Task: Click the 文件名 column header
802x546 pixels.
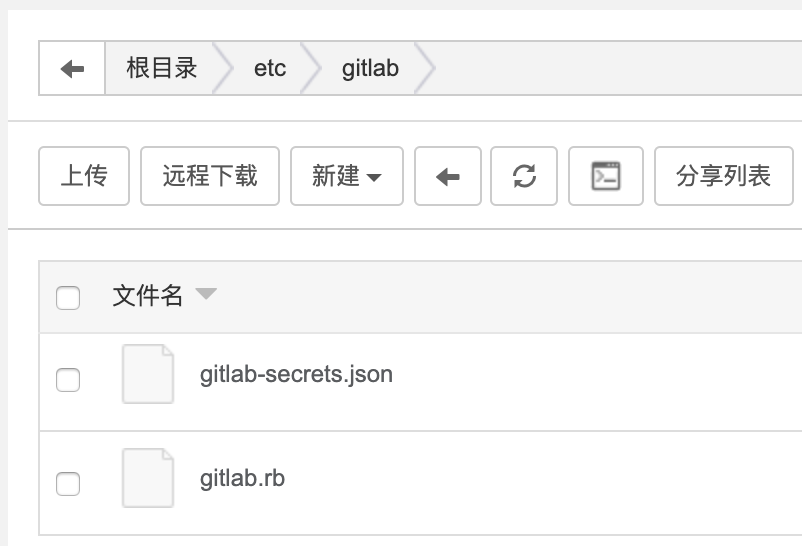Action: (x=148, y=295)
